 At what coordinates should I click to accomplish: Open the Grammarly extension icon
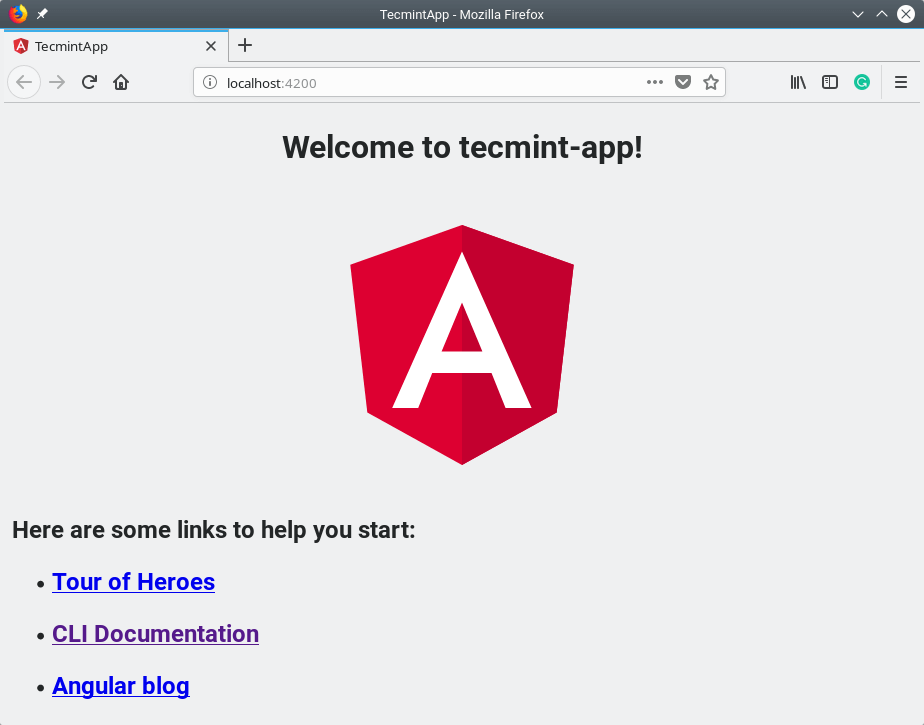click(x=862, y=82)
